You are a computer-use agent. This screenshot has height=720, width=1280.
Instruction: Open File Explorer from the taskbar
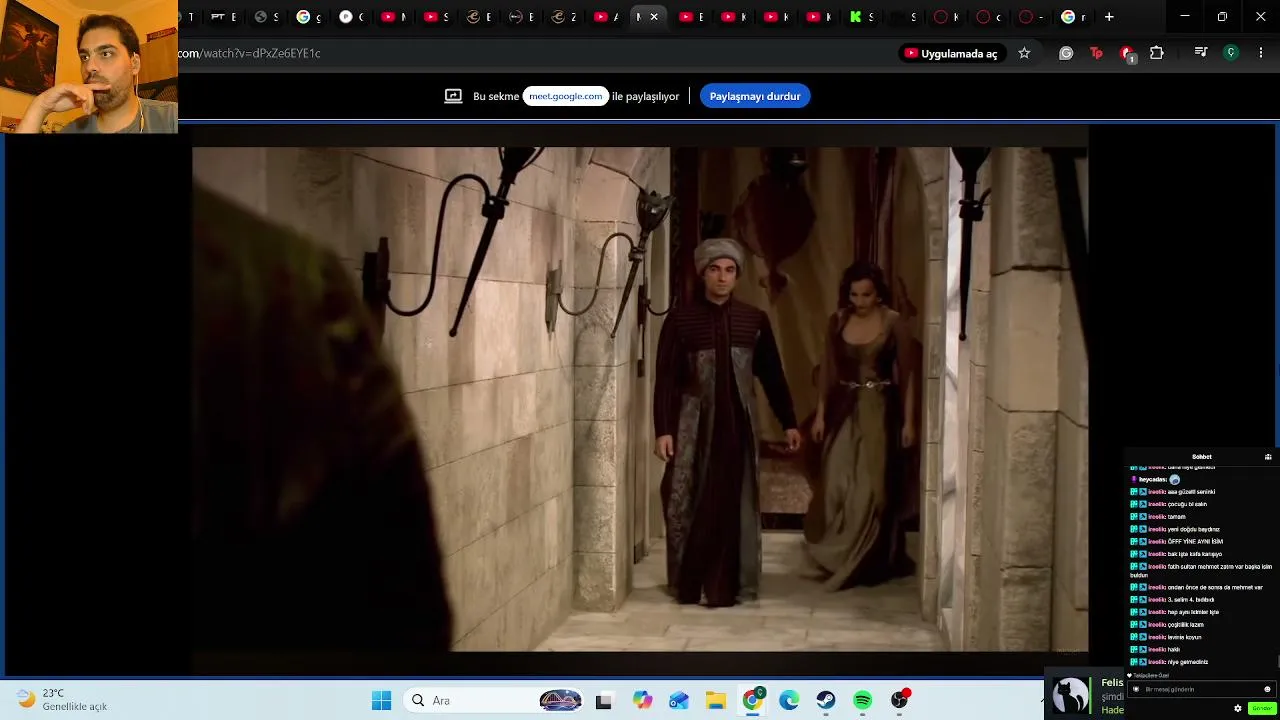point(716,701)
